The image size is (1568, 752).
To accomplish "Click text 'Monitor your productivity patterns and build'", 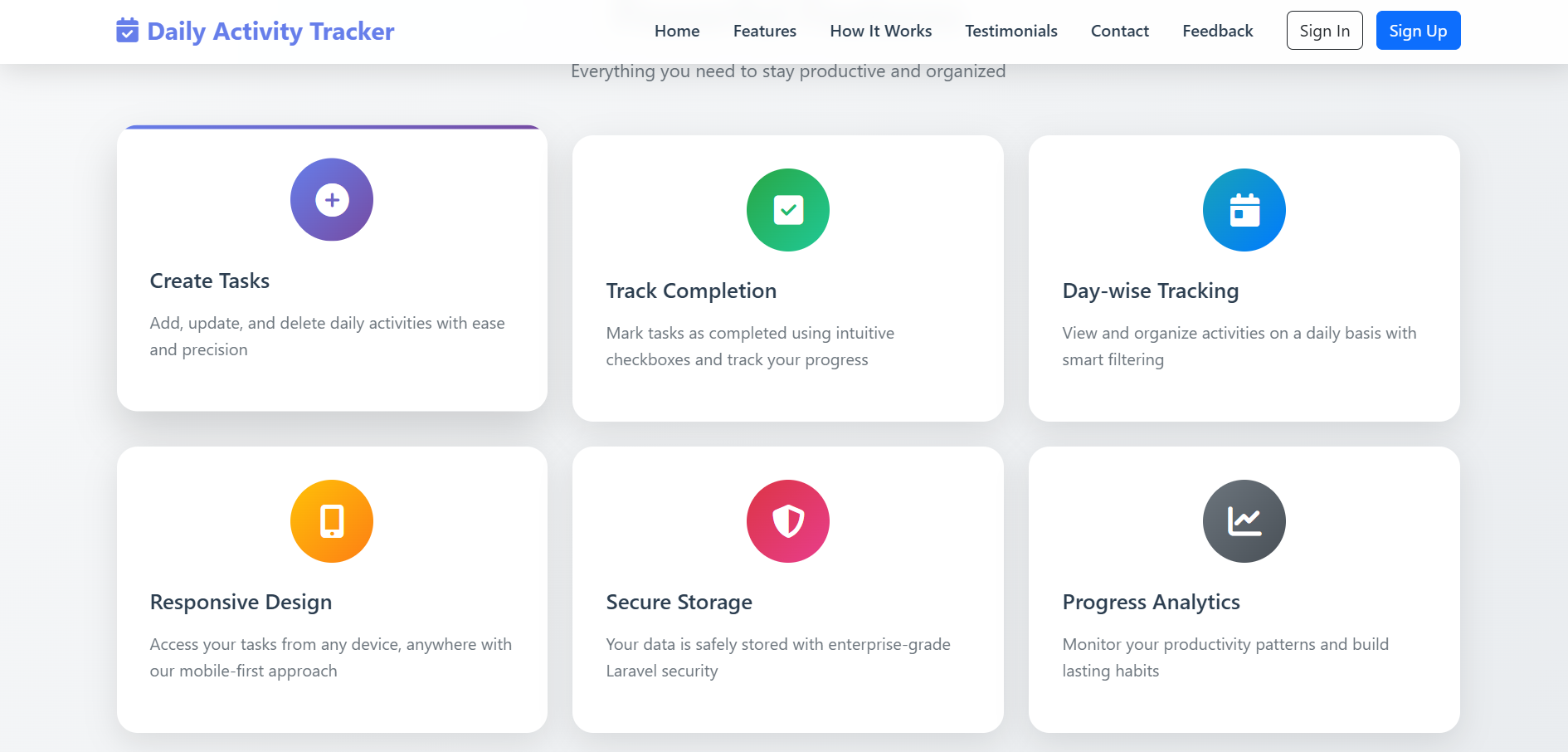I will coord(1225,644).
